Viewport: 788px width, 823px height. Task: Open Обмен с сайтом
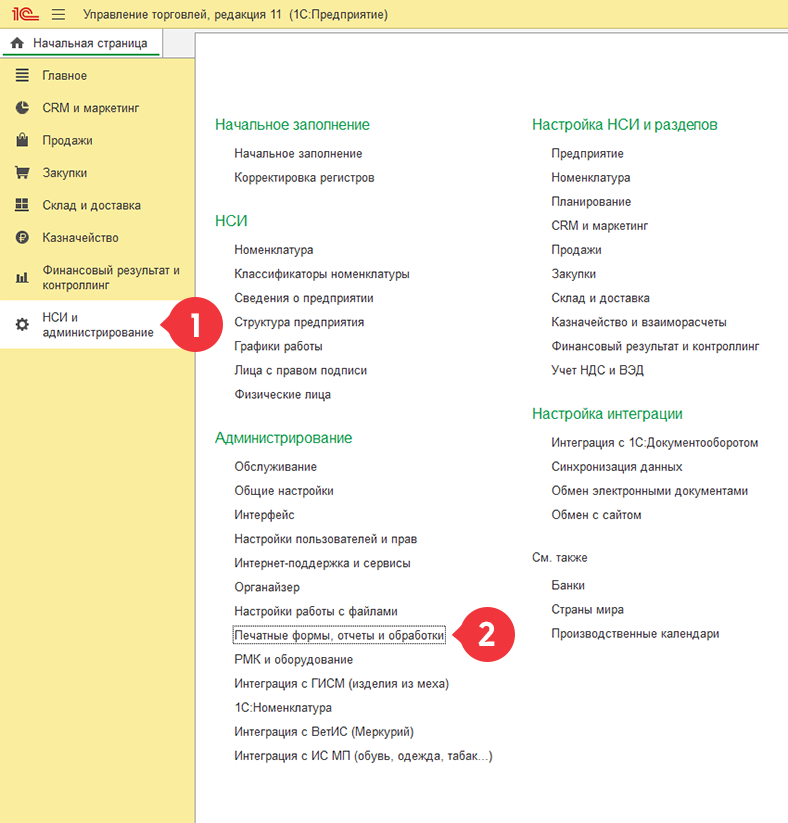tap(596, 515)
